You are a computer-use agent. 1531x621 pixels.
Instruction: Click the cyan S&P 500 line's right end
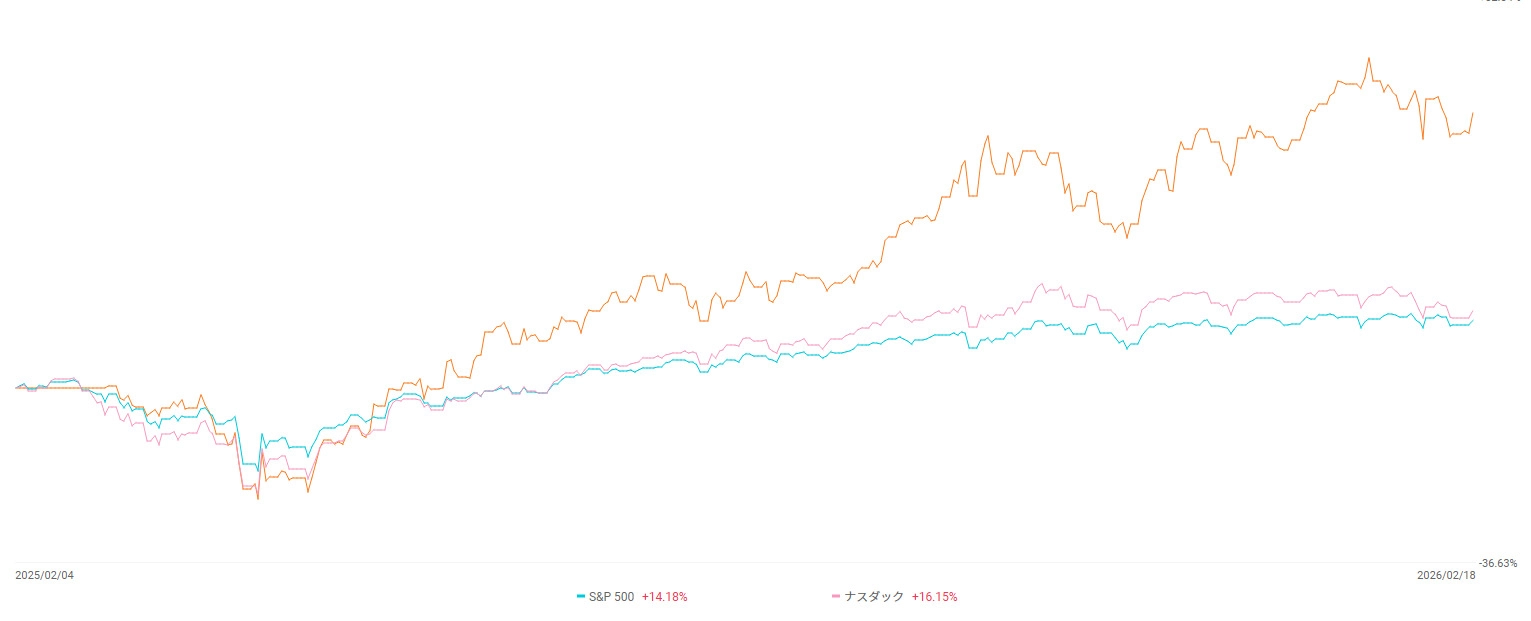click(x=1472, y=321)
